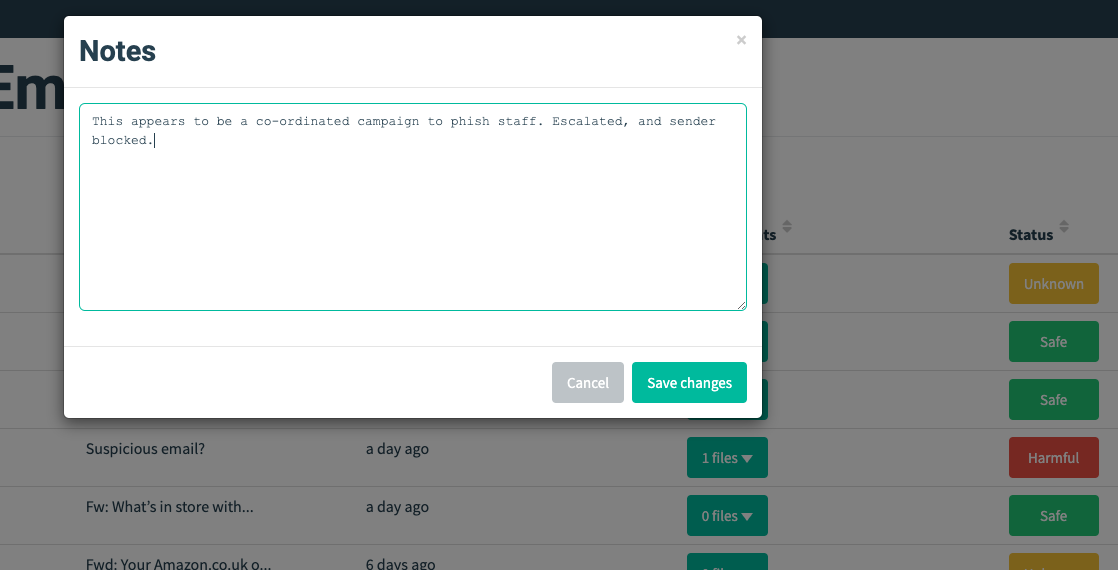Select the Fw: What's in store with... subject

point(170,507)
